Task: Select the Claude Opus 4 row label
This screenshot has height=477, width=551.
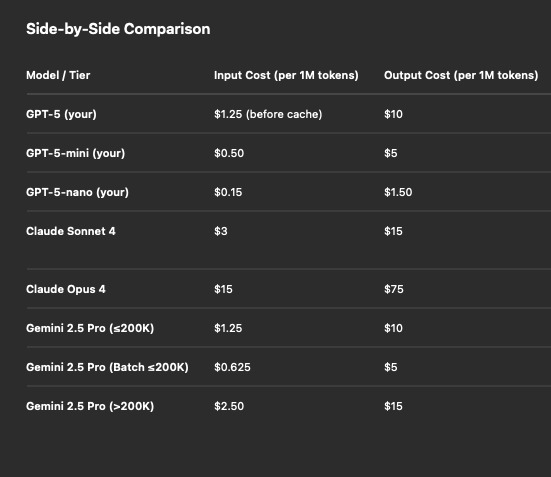Action: click(66, 289)
